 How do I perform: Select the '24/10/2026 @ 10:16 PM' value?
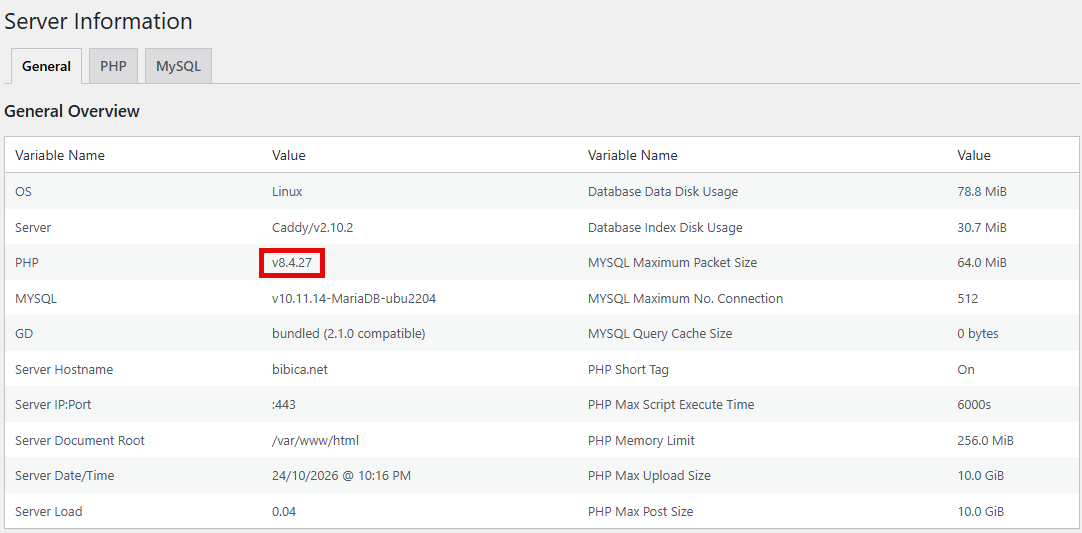coord(342,476)
